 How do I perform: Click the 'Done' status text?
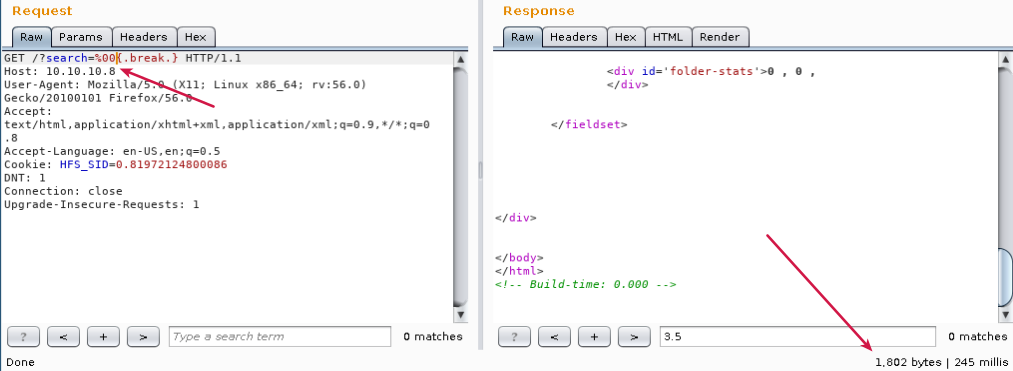(x=20, y=363)
